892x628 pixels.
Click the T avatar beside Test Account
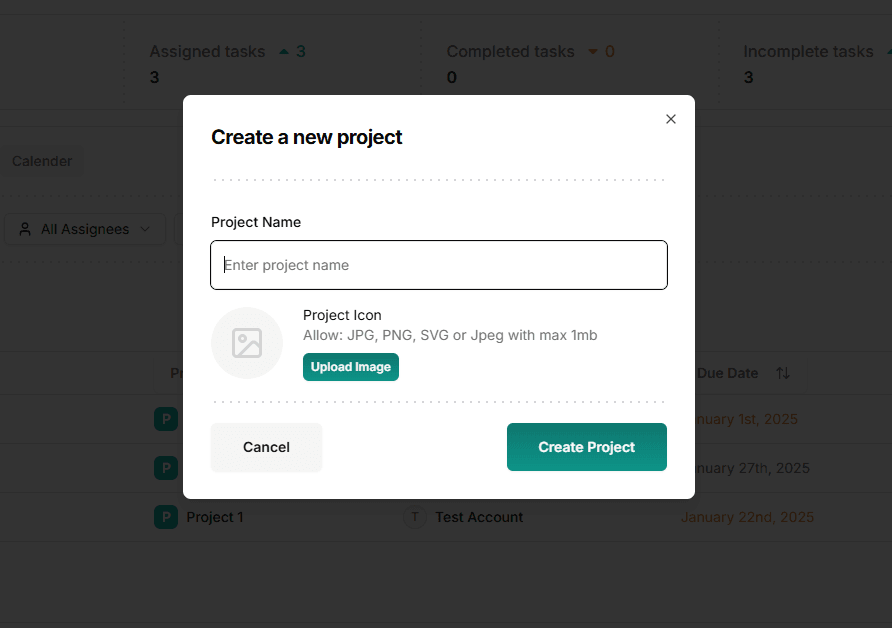(415, 517)
